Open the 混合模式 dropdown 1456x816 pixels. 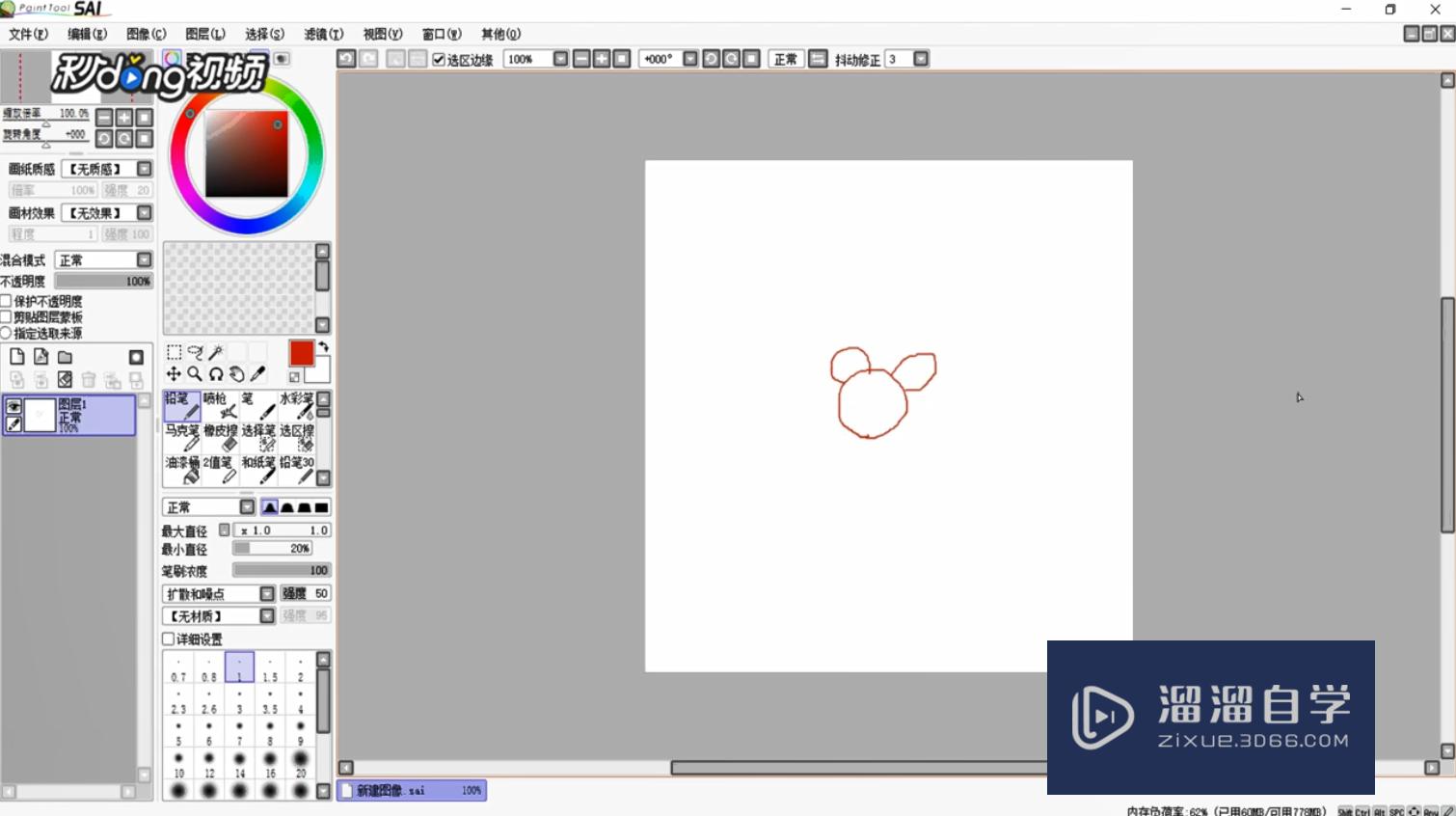144,260
